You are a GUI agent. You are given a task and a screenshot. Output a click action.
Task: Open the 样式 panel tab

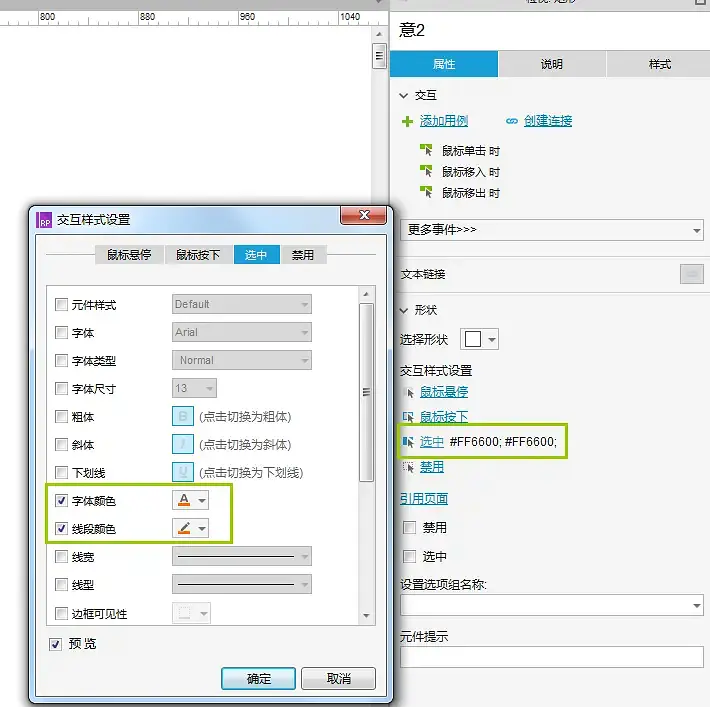click(659, 64)
